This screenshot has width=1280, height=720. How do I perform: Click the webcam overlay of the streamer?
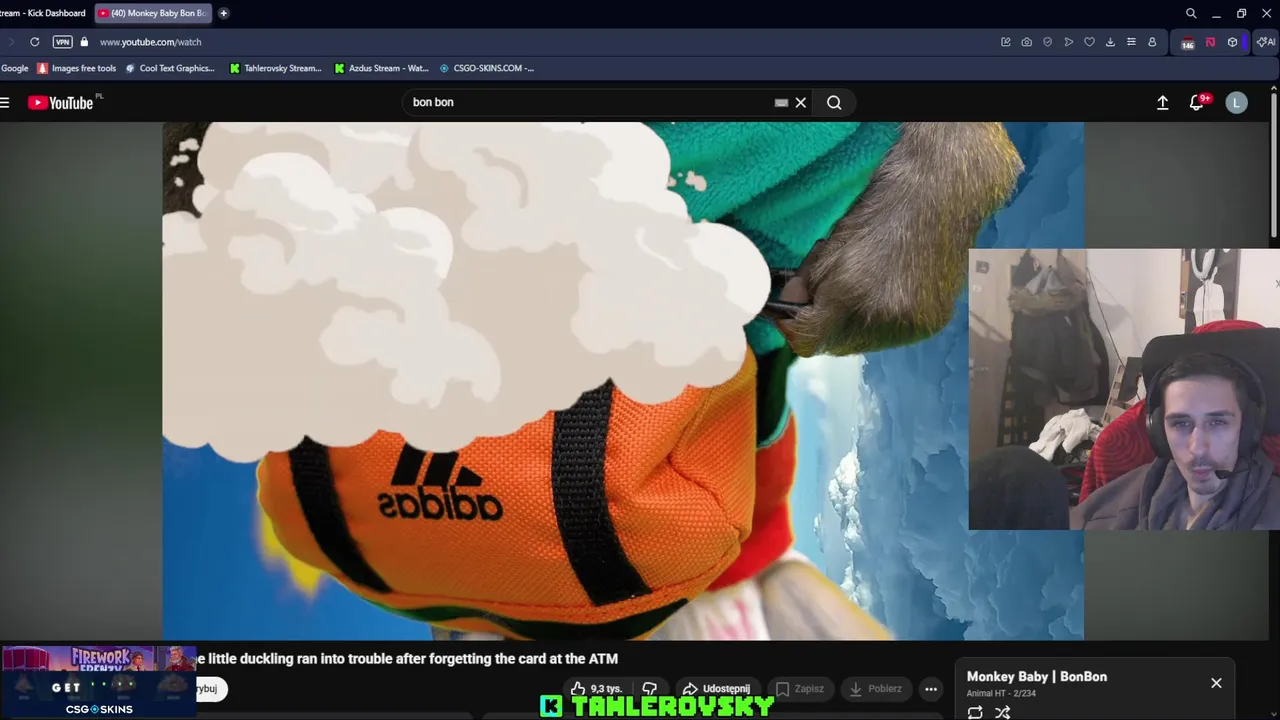pyautogui.click(x=1124, y=389)
